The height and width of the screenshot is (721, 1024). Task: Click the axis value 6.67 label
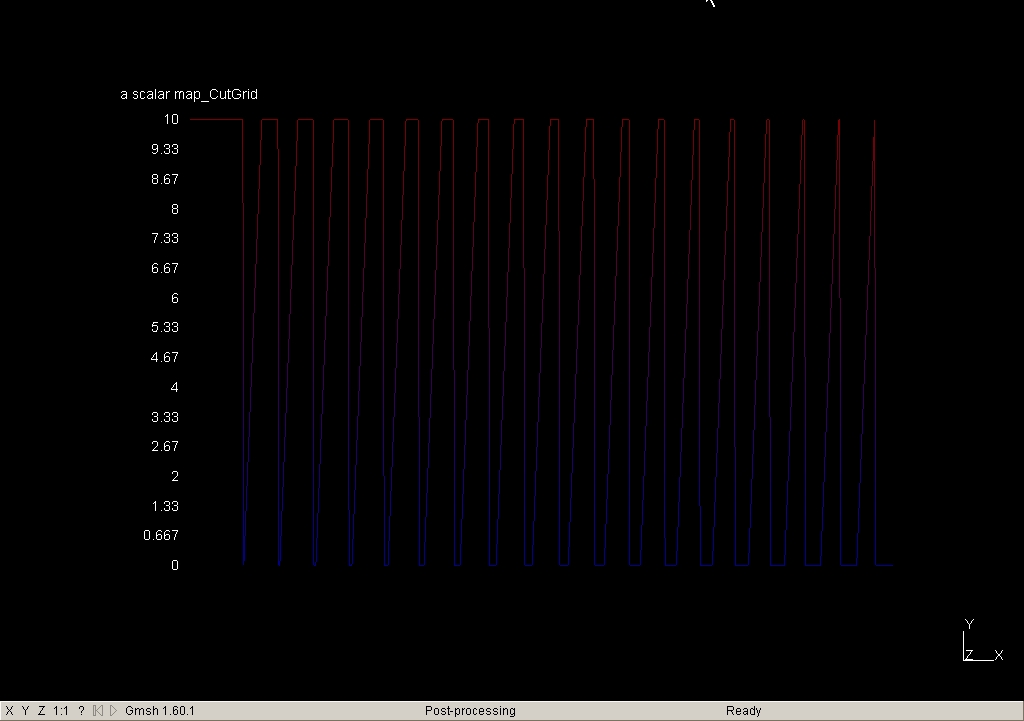(x=165, y=268)
